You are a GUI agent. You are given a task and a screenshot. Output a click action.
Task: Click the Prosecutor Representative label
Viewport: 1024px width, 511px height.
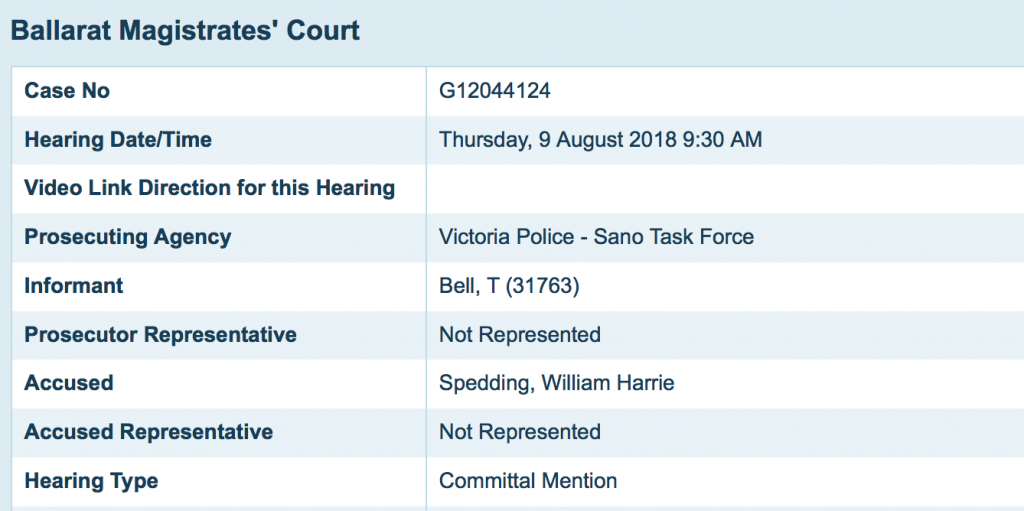pyautogui.click(x=160, y=335)
